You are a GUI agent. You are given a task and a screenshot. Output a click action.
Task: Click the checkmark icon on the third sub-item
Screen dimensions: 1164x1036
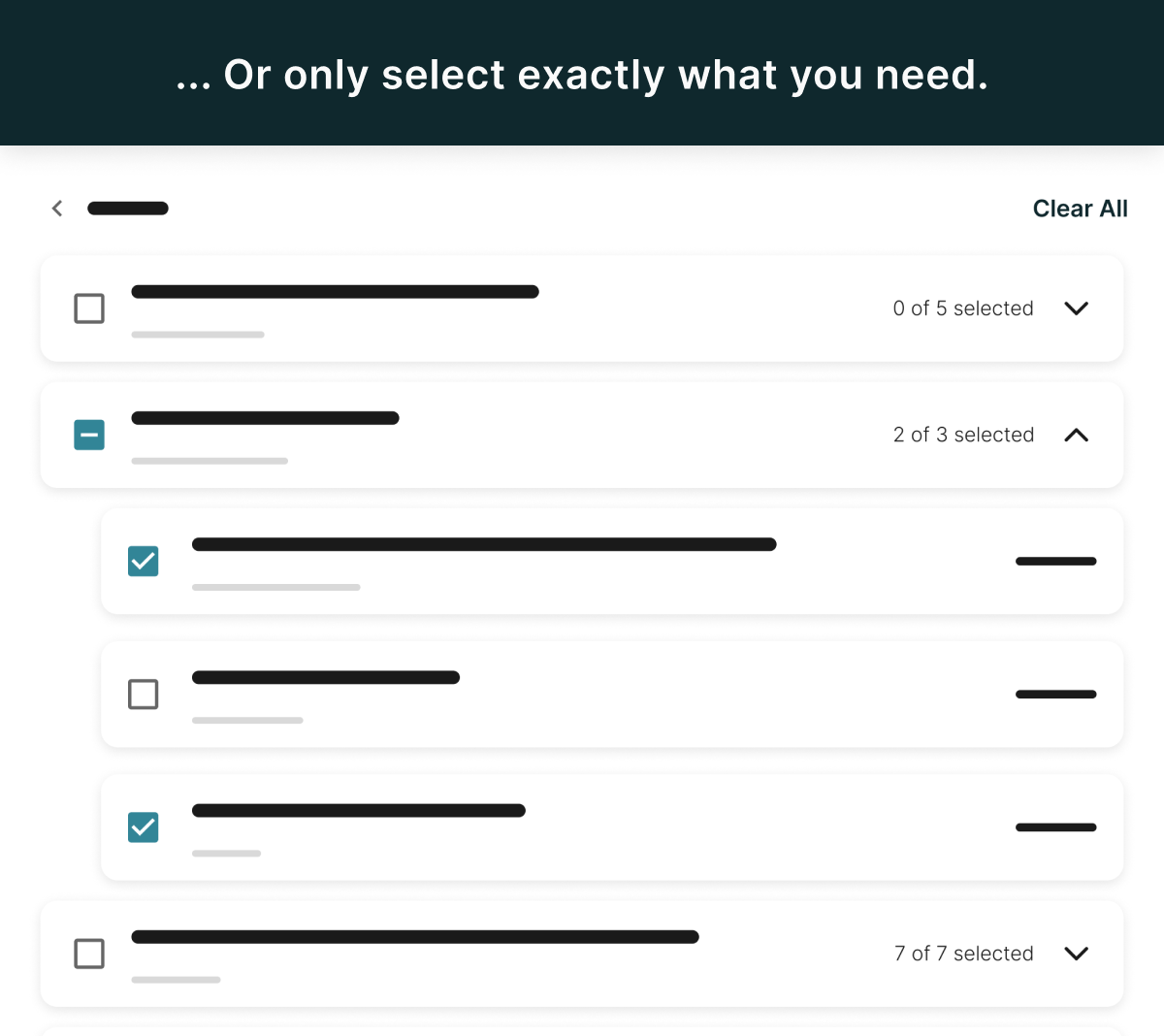pos(143,827)
